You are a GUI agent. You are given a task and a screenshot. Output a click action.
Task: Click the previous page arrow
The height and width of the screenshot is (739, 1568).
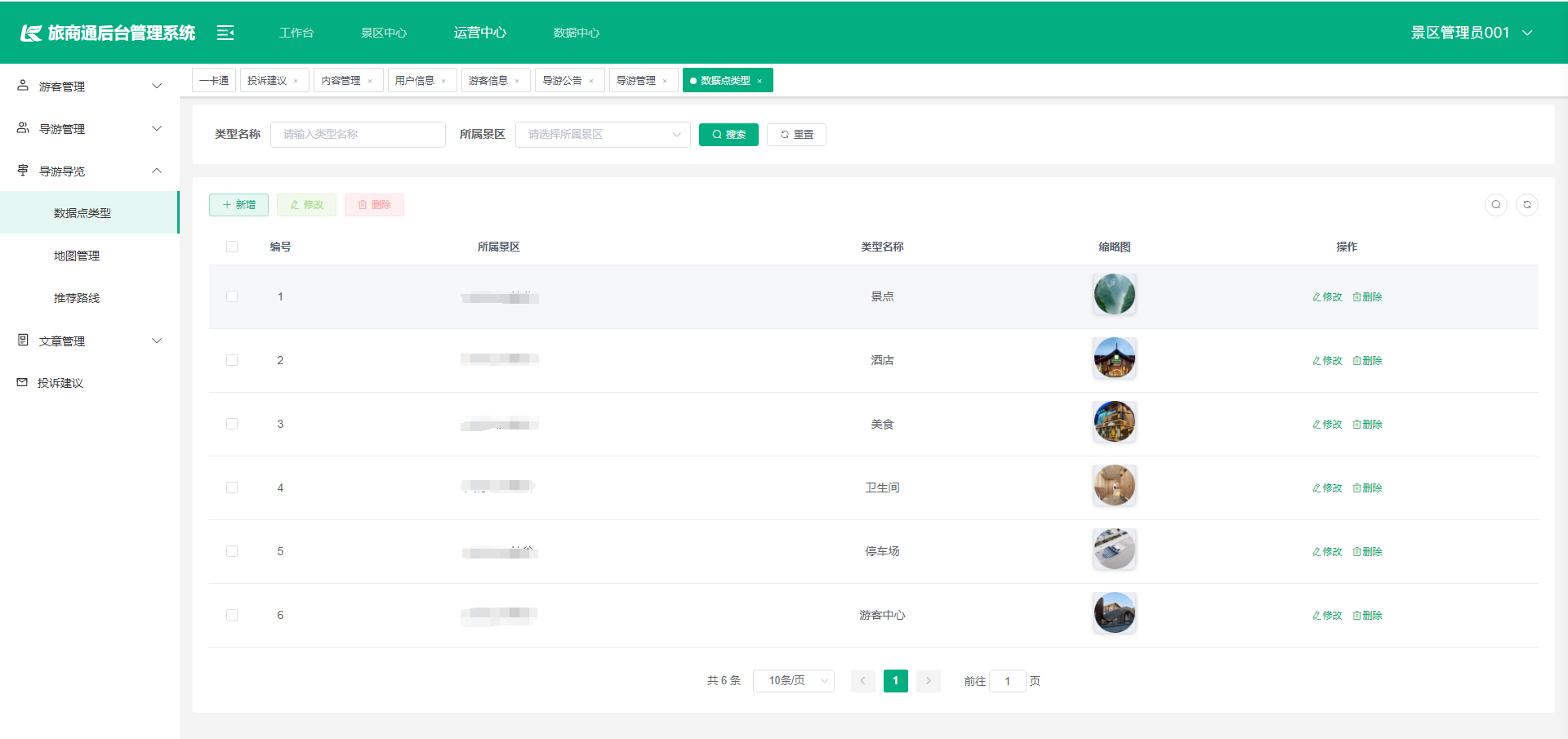tap(862, 681)
